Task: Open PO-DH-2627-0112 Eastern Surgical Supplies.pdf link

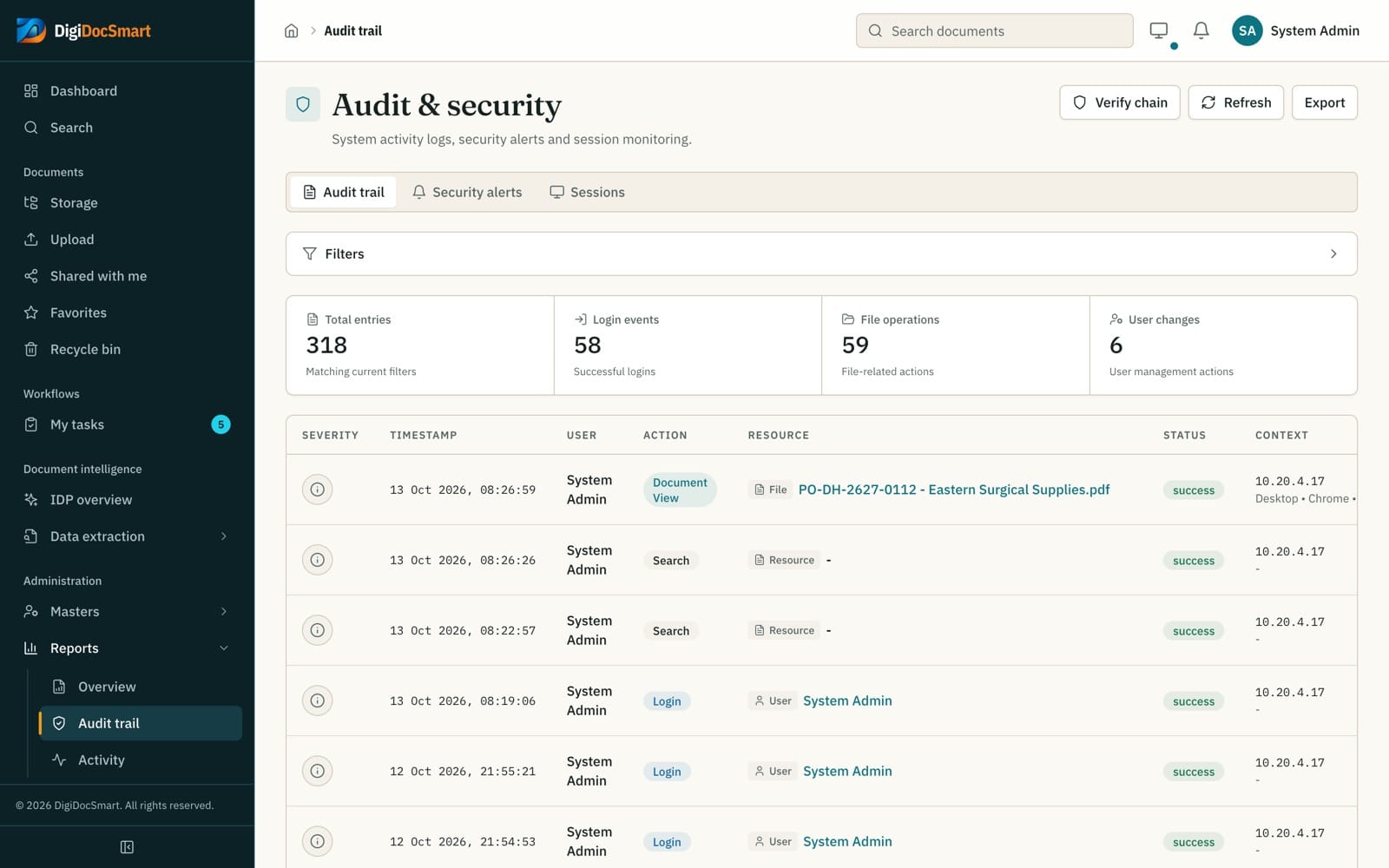Action: coord(954,490)
